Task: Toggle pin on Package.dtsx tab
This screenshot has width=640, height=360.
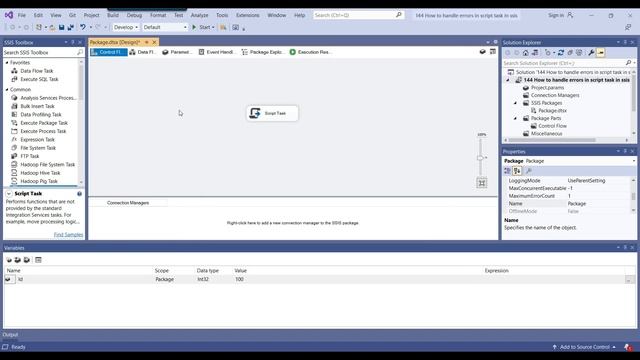Action: coord(147,42)
